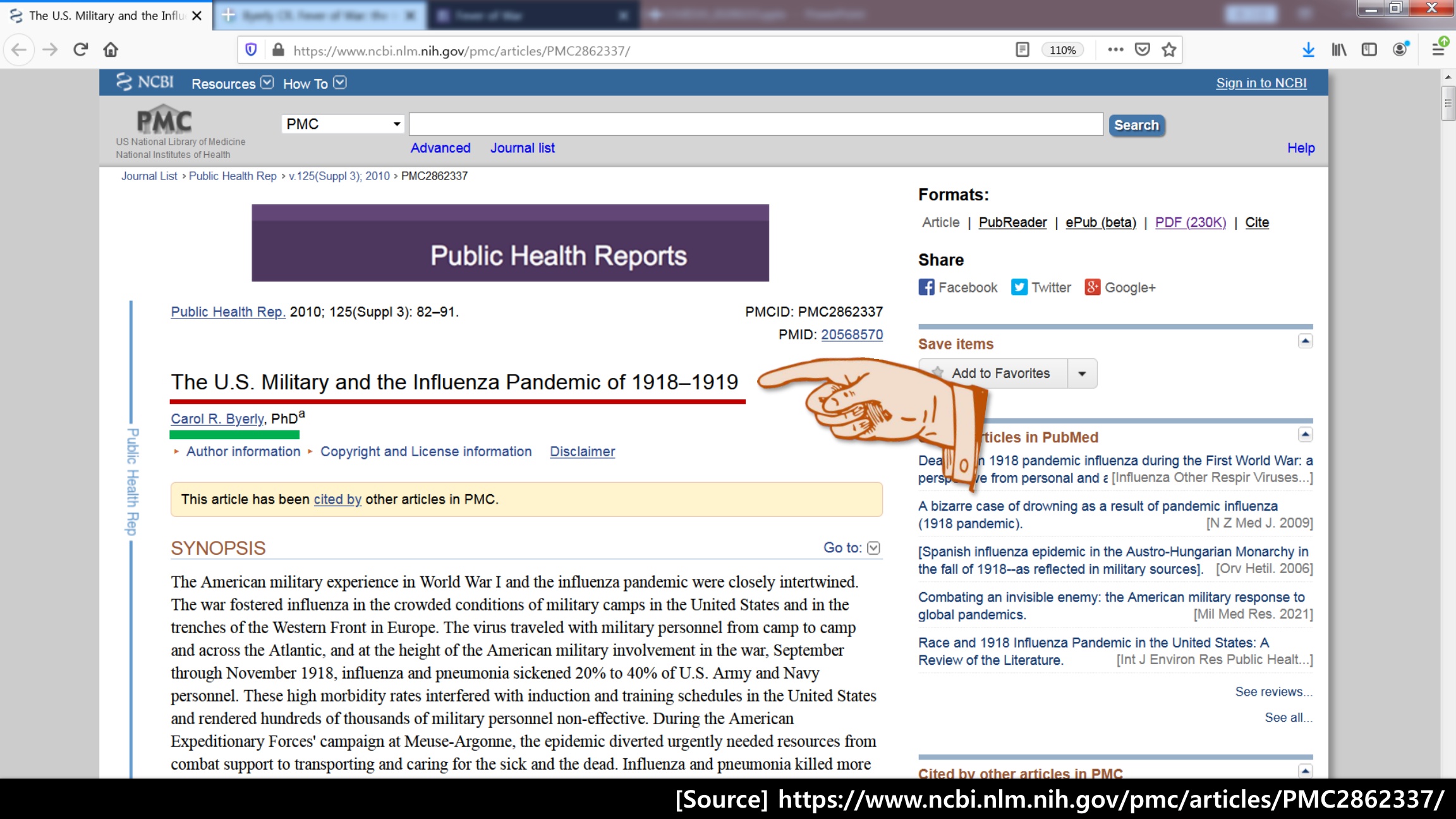Screen dimensions: 1456x819
Task: Open 'Race and 1918 Influenza Pandemic' article
Action: tap(1093, 652)
